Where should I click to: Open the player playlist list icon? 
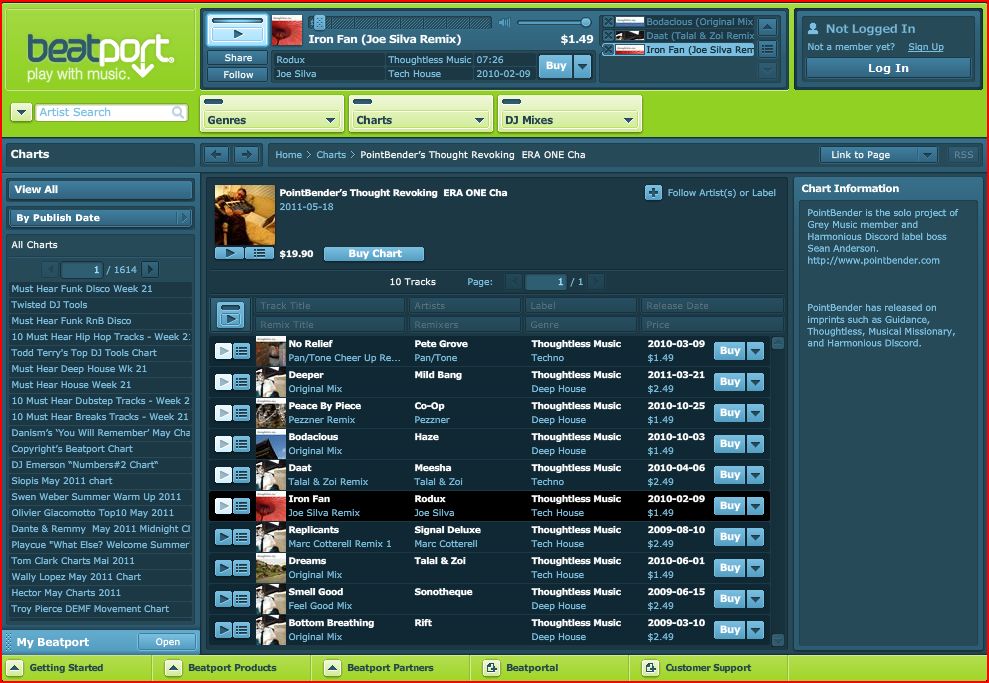coord(768,49)
